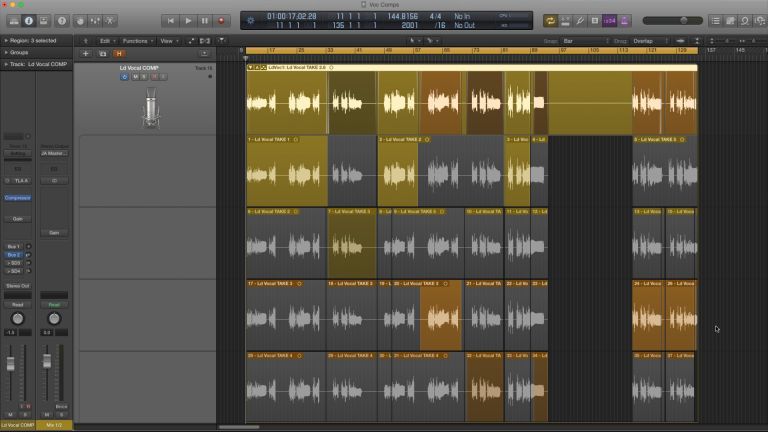The width and height of the screenshot is (768, 432).
Task: Open the Edit menu in tracks area
Action: pos(107,41)
